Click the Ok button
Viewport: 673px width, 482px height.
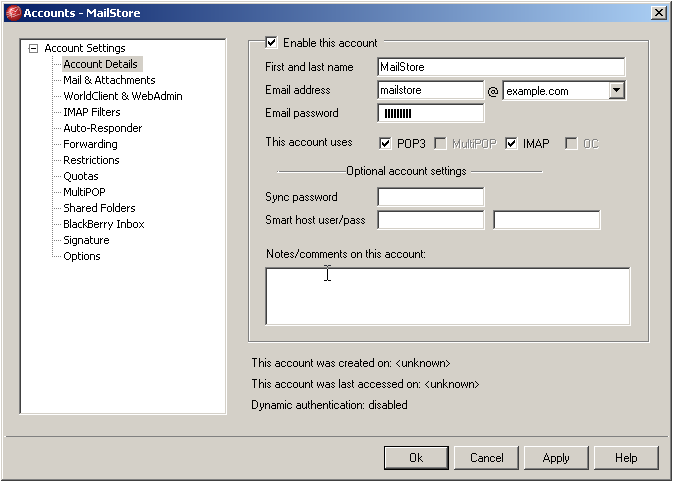(x=416, y=458)
